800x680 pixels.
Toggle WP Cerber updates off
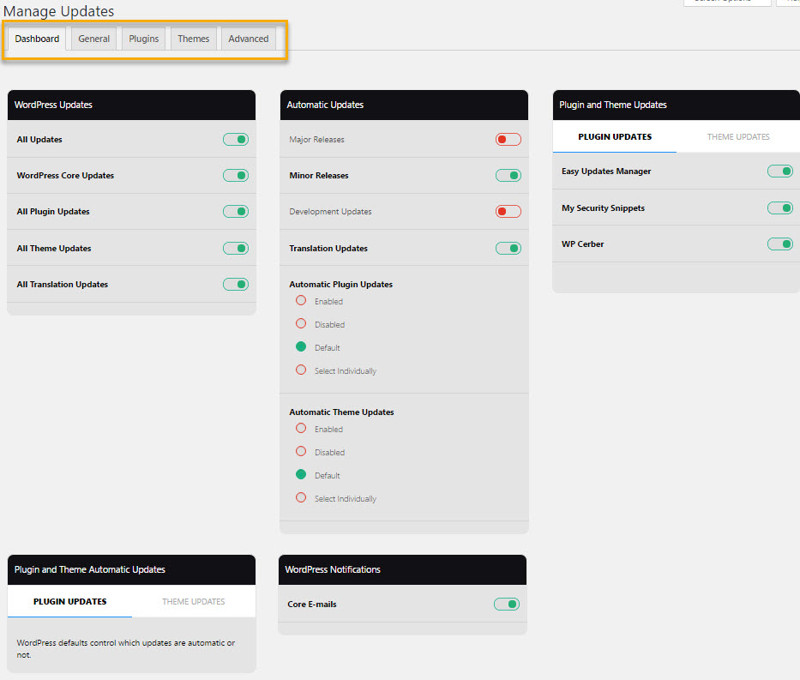tap(780, 243)
